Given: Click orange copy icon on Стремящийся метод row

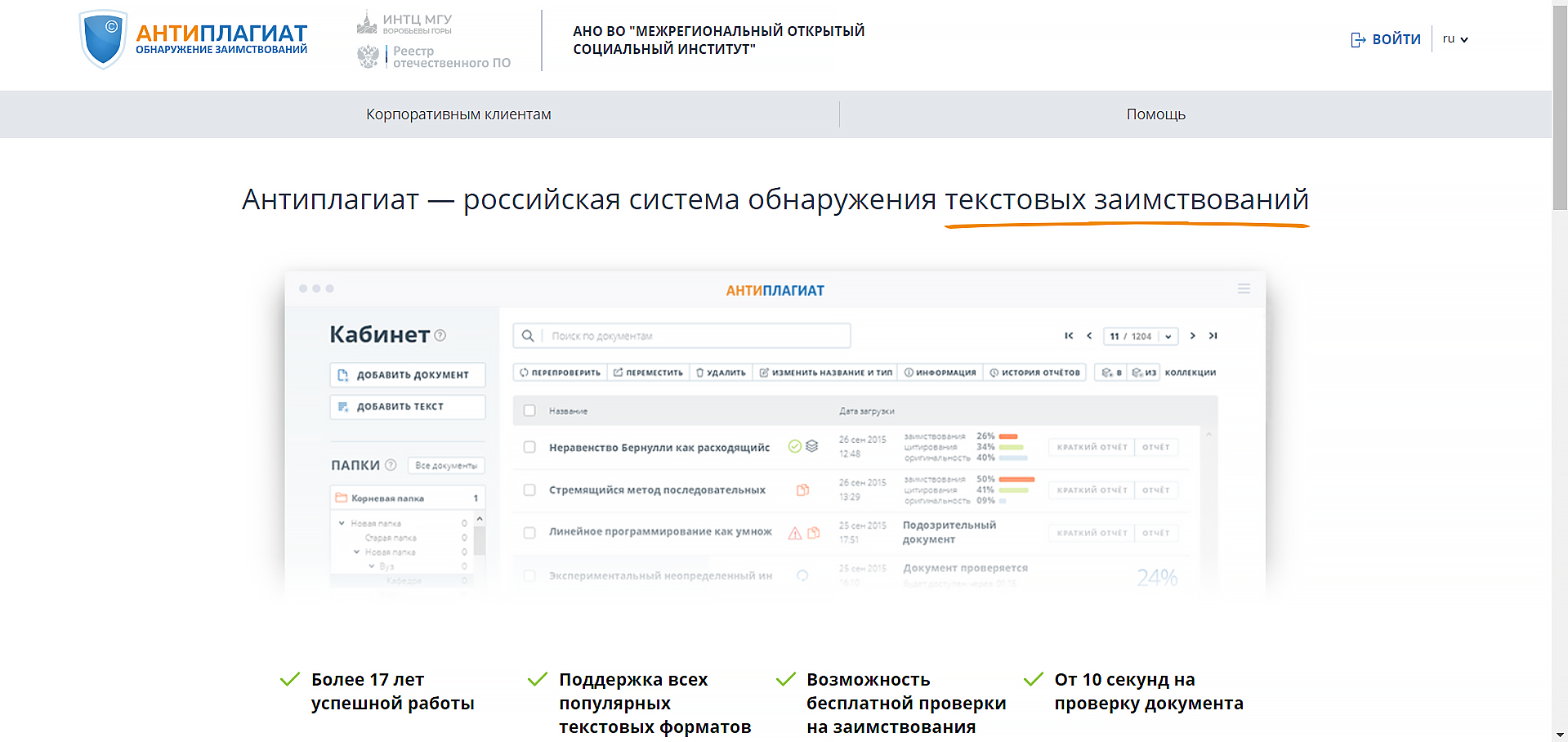Looking at the screenshot, I should pyautogui.click(x=802, y=490).
